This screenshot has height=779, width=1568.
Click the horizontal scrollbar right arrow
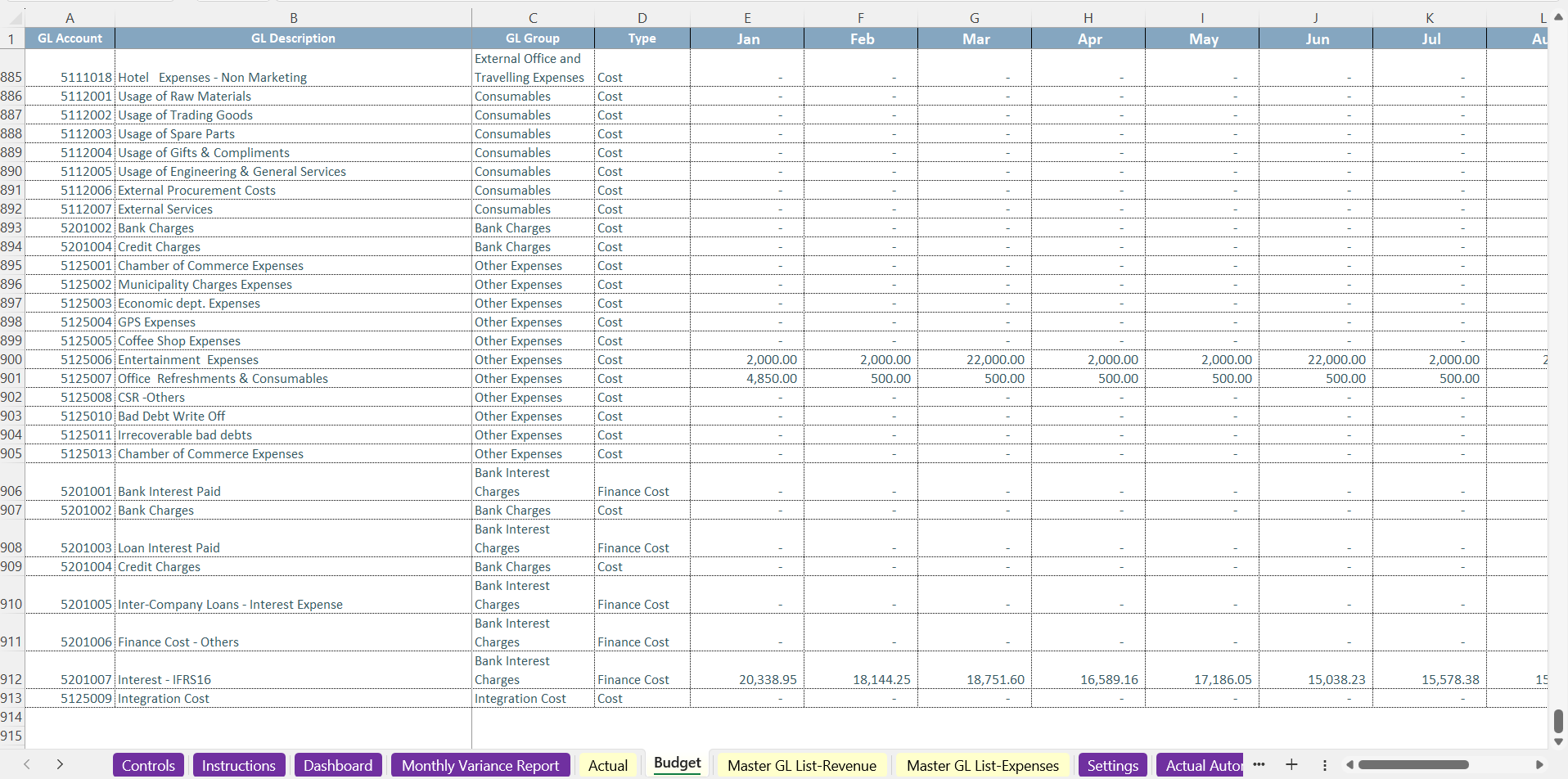[1539, 764]
